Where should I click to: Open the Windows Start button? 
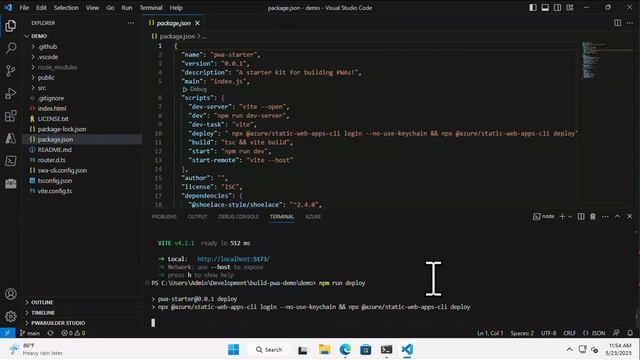click(233, 349)
